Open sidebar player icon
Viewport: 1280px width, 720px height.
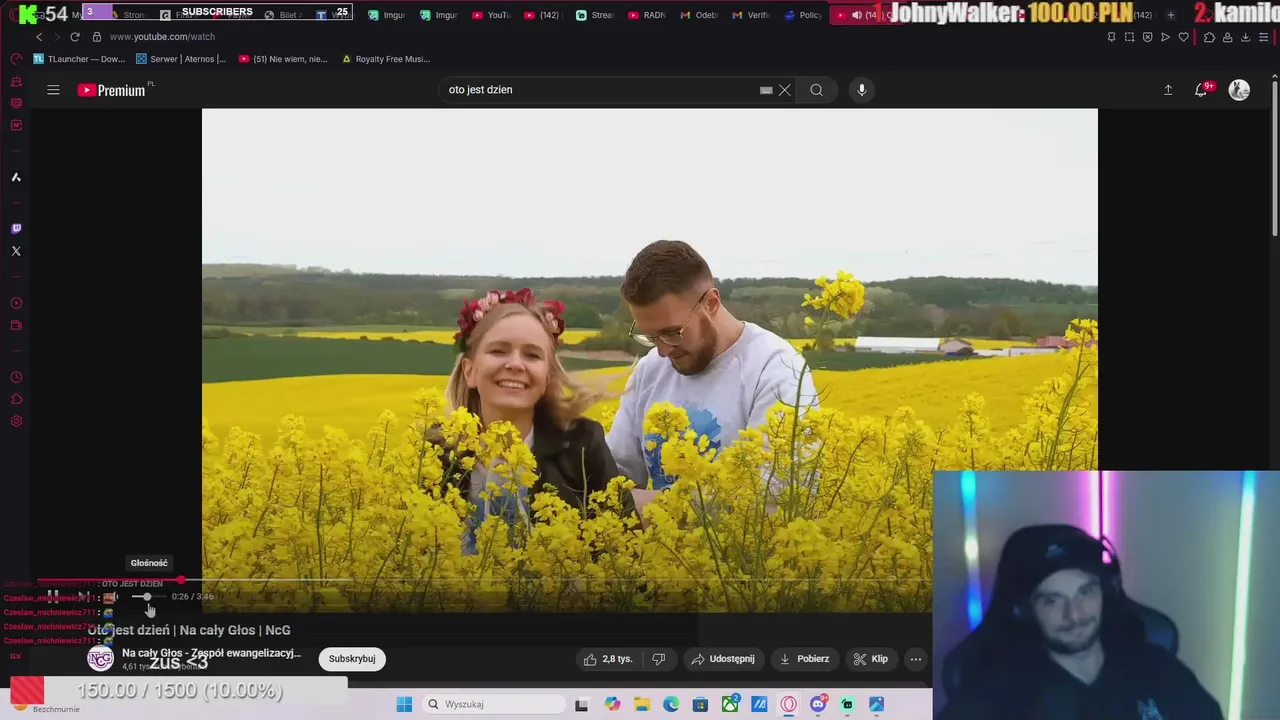pyautogui.click(x=16, y=303)
